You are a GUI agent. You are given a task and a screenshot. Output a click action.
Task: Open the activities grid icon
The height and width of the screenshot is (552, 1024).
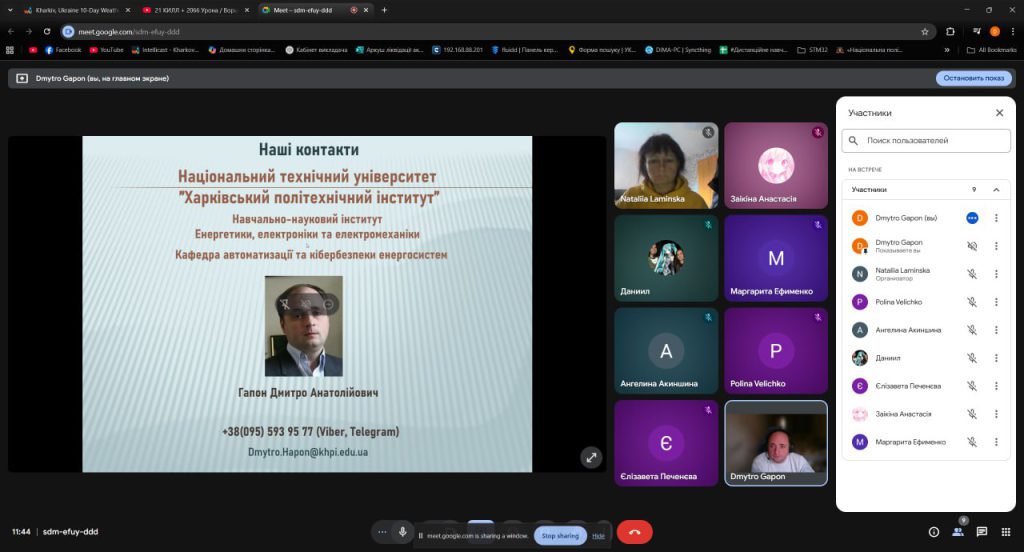point(1006,532)
